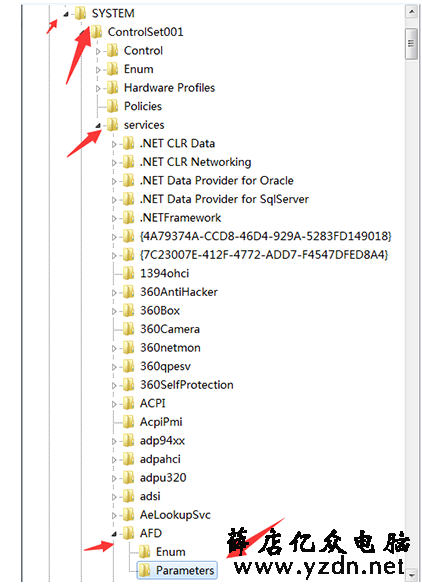Click the Enum folder icon under AFD

click(145, 552)
